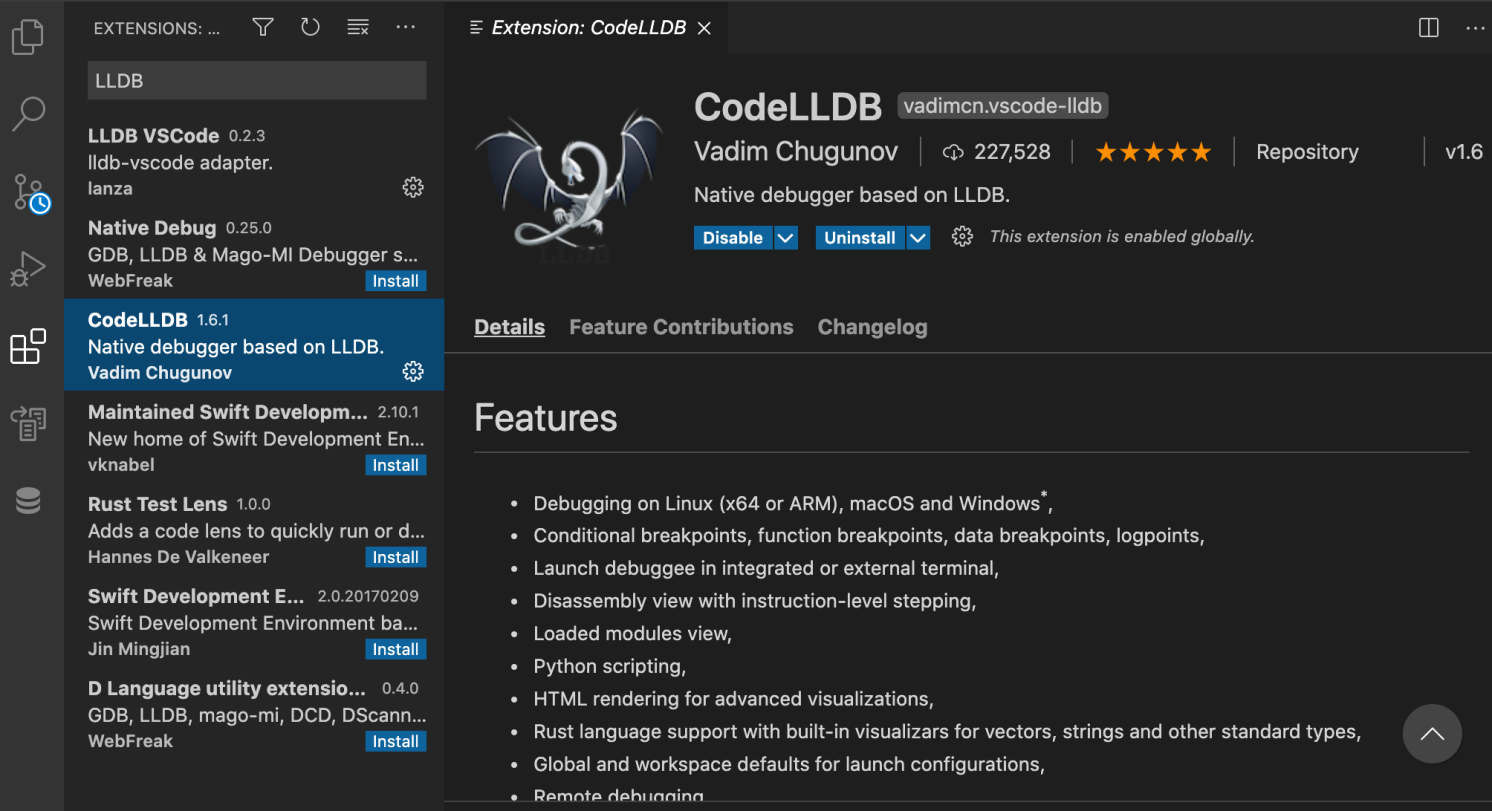
Task: Select CodeLLDB in extension list
Action: point(254,345)
